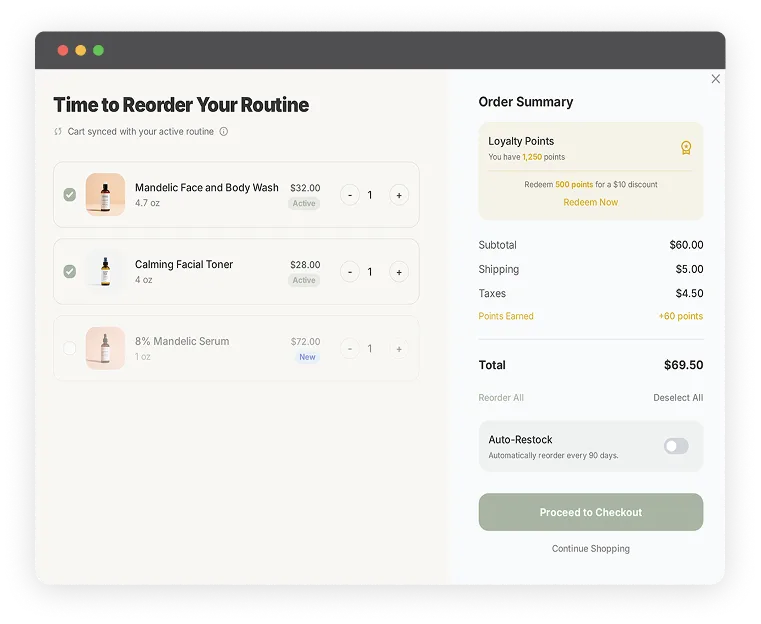
Task: Click the loyalty points medal icon
Action: pyautogui.click(x=686, y=148)
